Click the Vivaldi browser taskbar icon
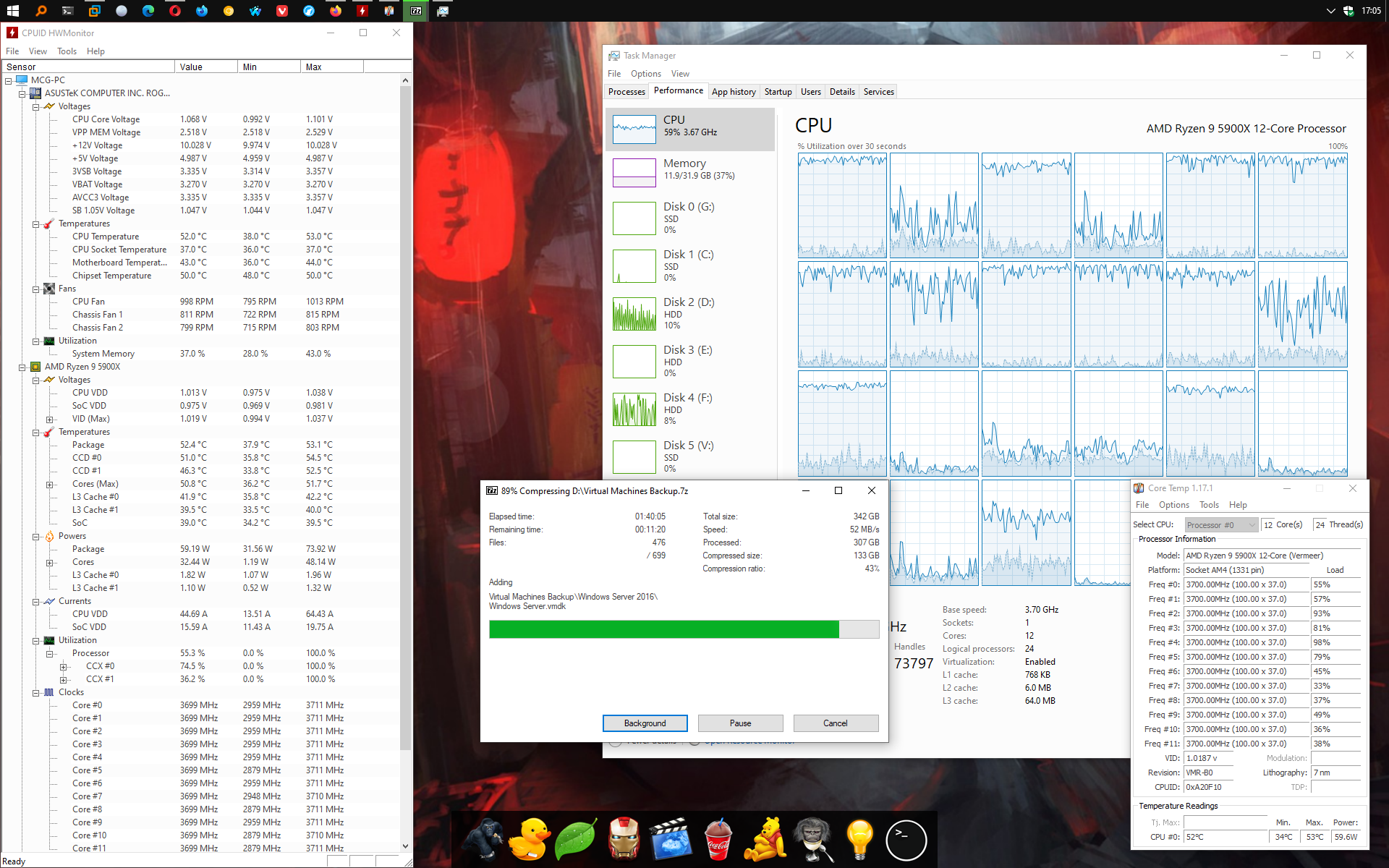 (x=282, y=11)
